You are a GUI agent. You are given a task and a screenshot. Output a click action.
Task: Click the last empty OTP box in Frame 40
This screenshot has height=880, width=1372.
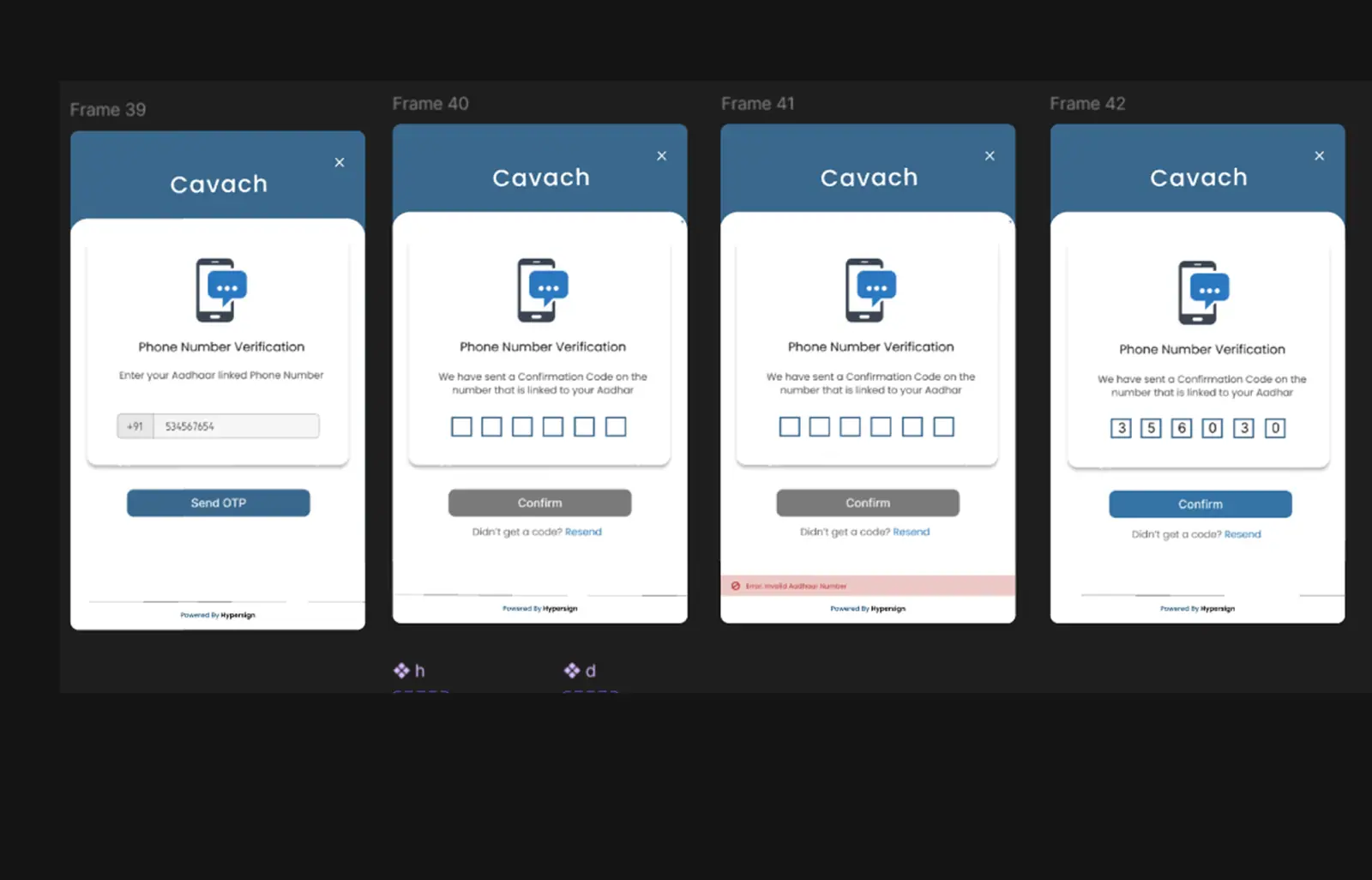(x=616, y=426)
